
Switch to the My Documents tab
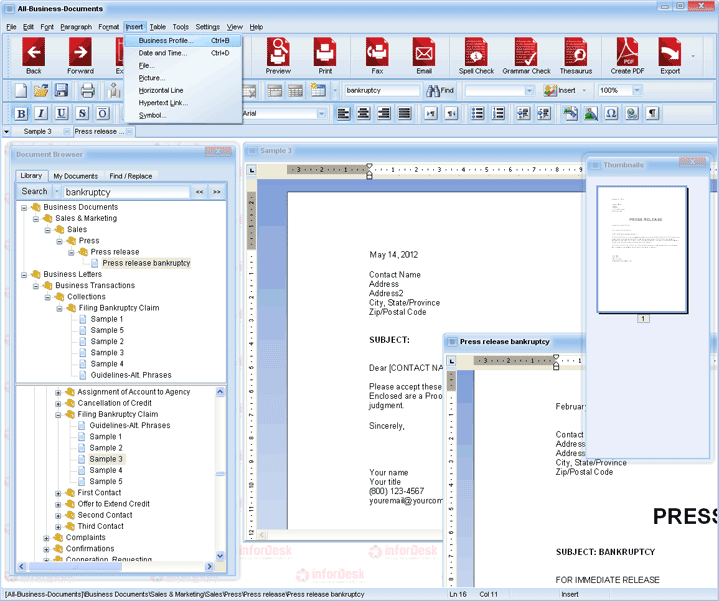[x=75, y=176]
